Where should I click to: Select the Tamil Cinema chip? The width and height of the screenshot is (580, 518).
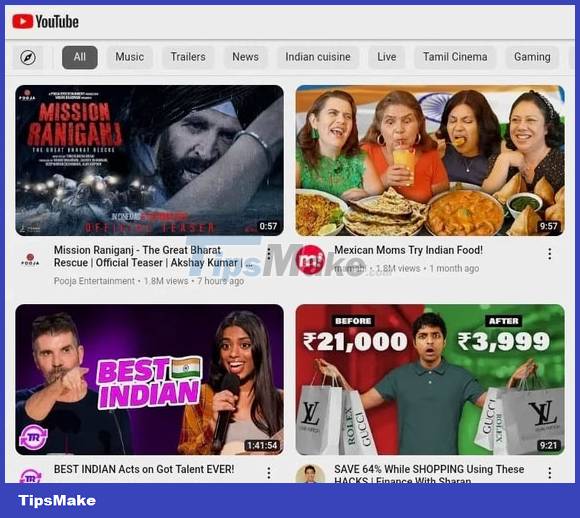pos(455,57)
